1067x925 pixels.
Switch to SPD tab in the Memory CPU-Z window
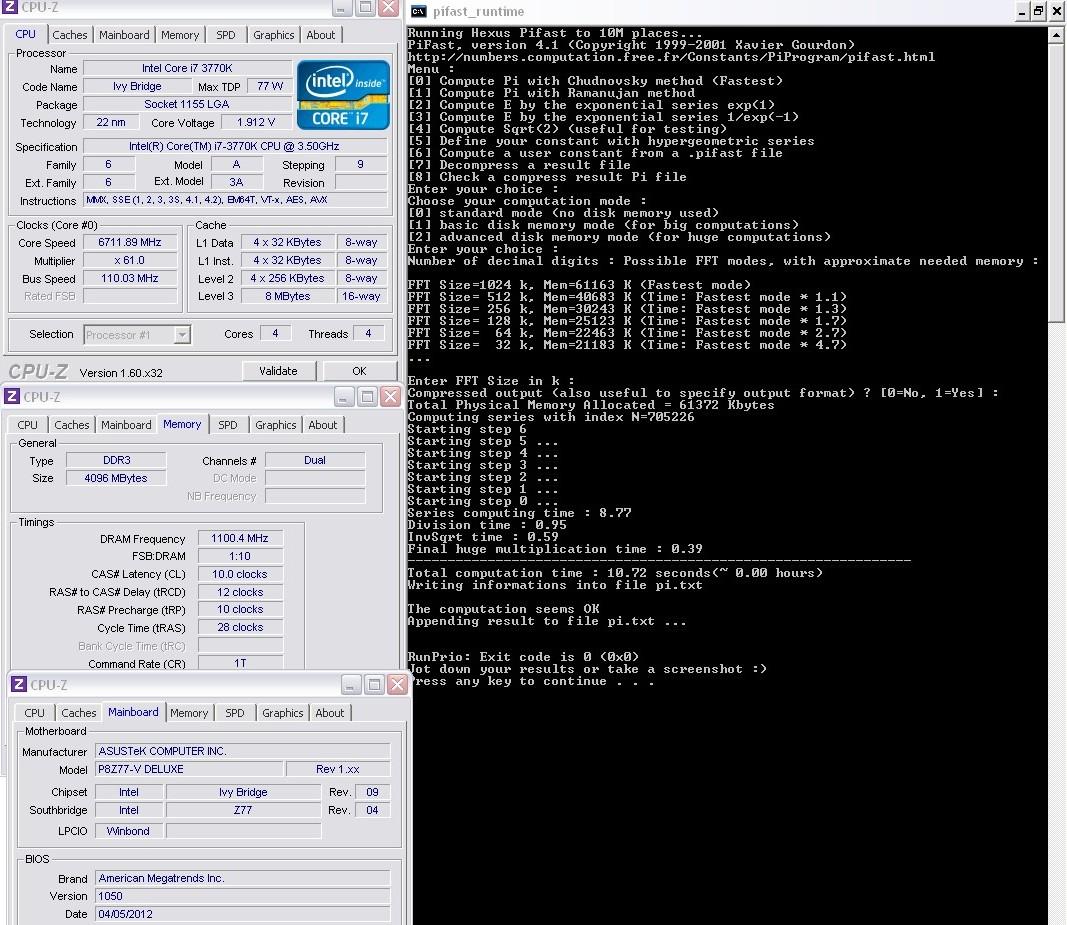coord(227,425)
